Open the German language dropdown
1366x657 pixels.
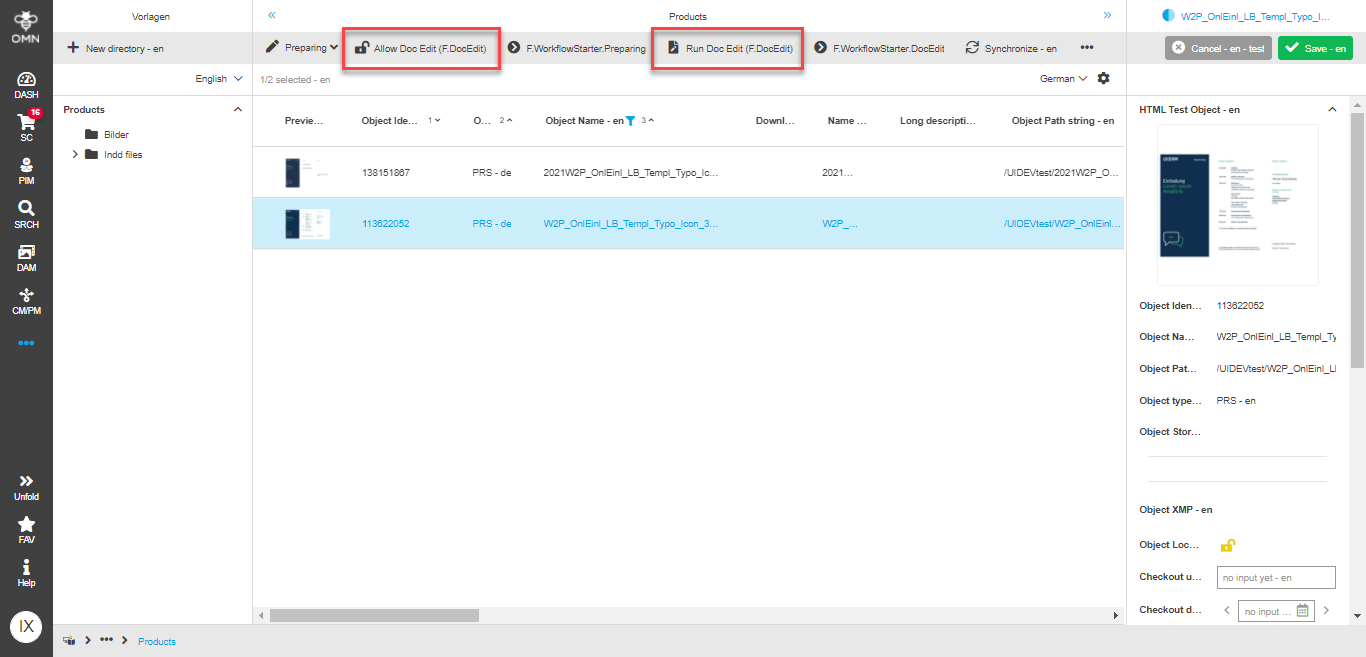[x=1063, y=79]
